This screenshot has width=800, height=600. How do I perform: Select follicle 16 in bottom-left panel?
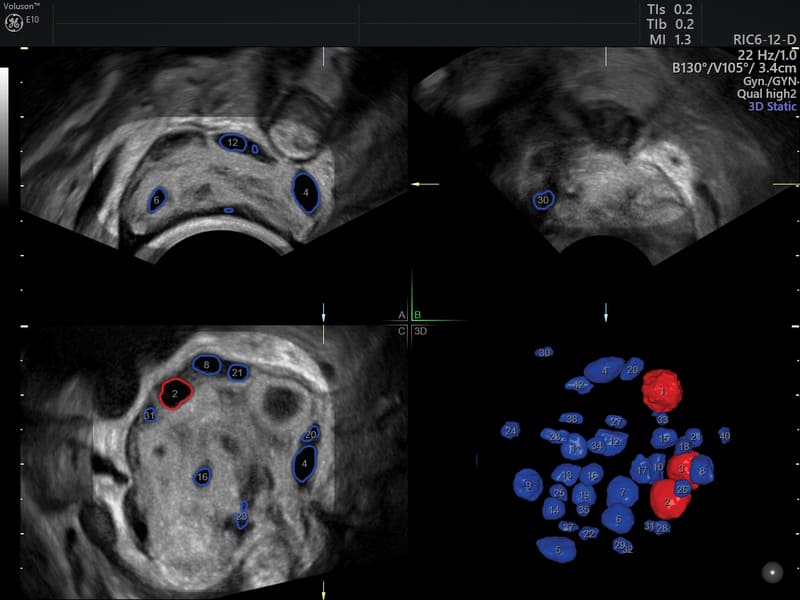pos(203,478)
